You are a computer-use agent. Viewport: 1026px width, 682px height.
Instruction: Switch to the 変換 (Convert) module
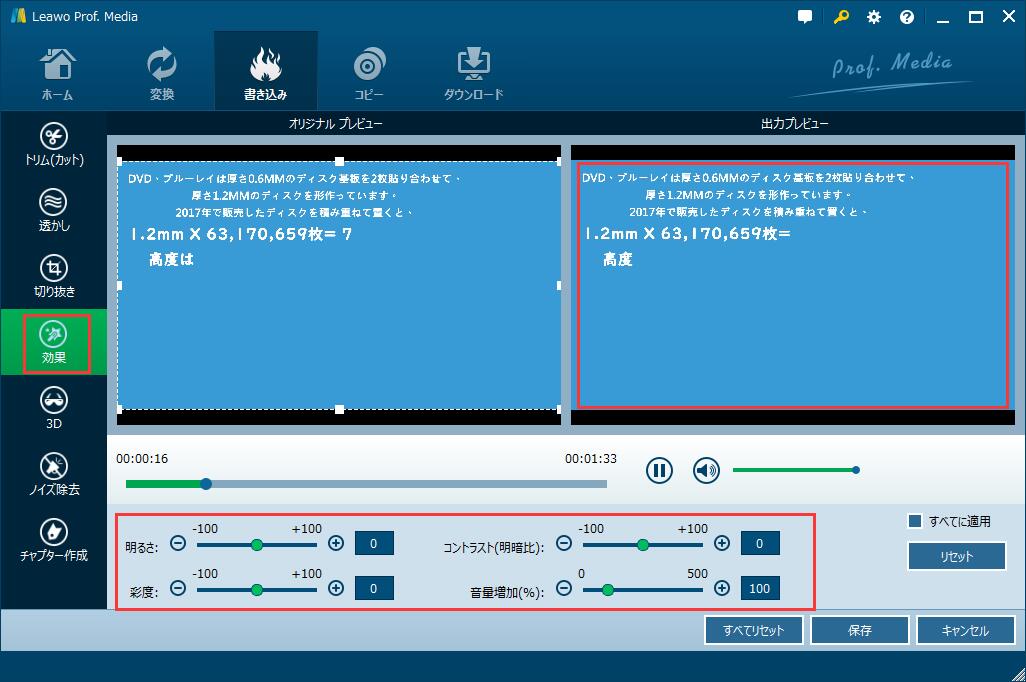tap(160, 70)
